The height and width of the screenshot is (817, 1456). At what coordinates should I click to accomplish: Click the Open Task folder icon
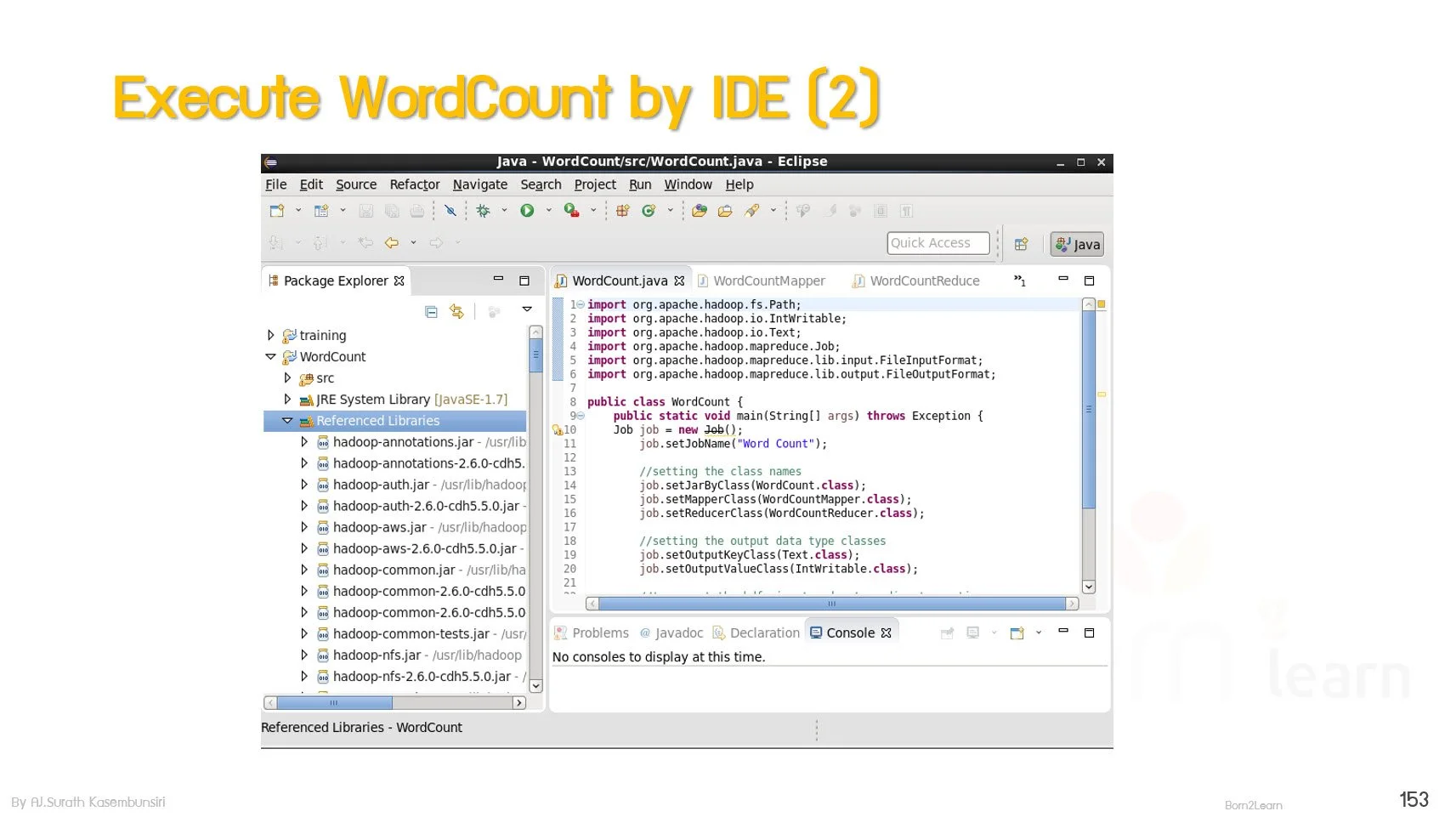[x=725, y=211]
